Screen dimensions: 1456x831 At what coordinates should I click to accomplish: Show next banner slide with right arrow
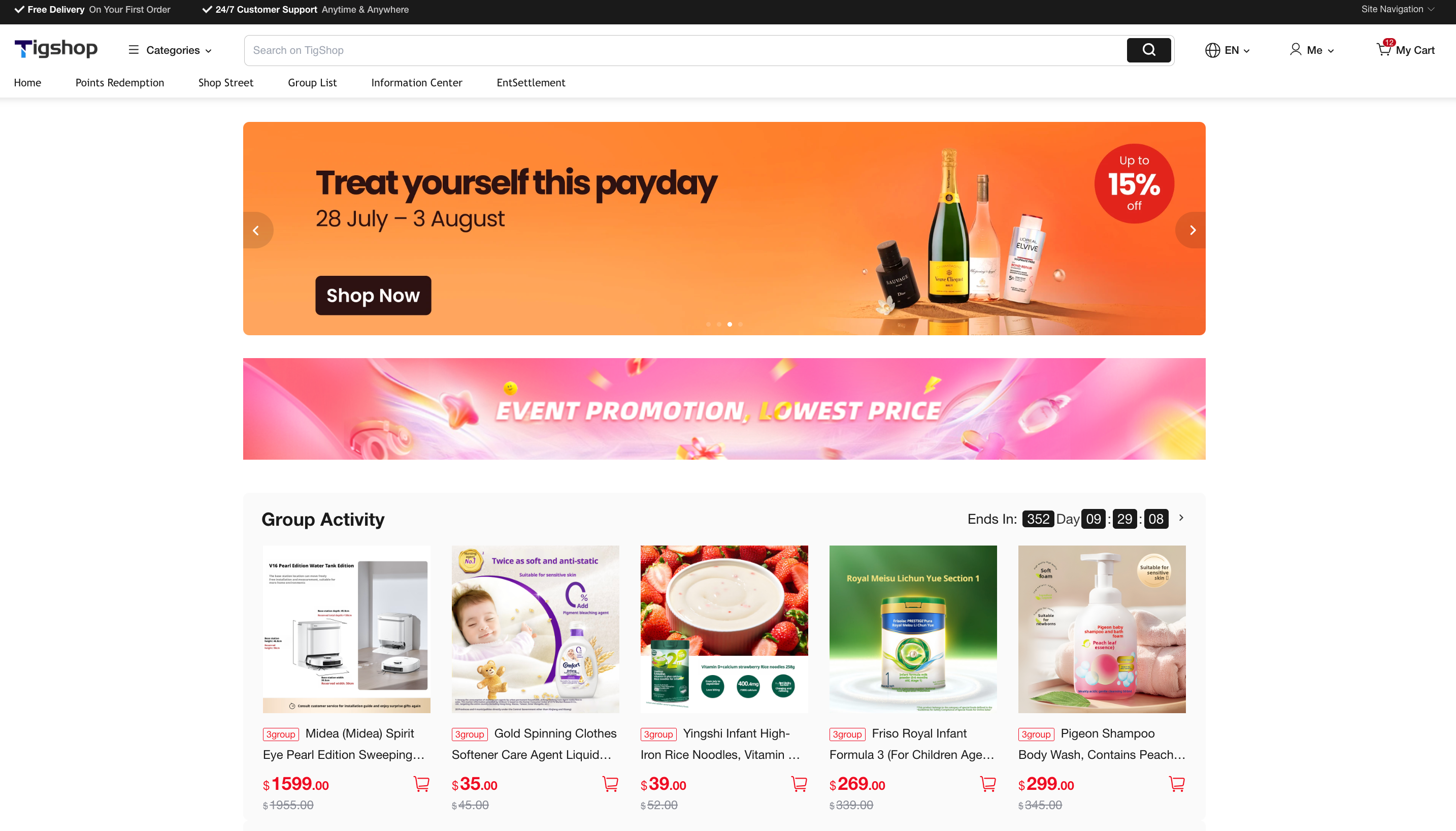1192,230
